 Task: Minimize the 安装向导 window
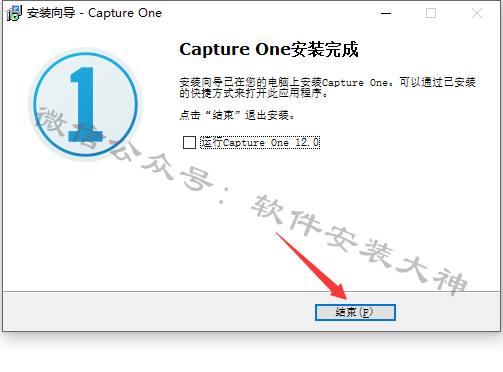386,13
